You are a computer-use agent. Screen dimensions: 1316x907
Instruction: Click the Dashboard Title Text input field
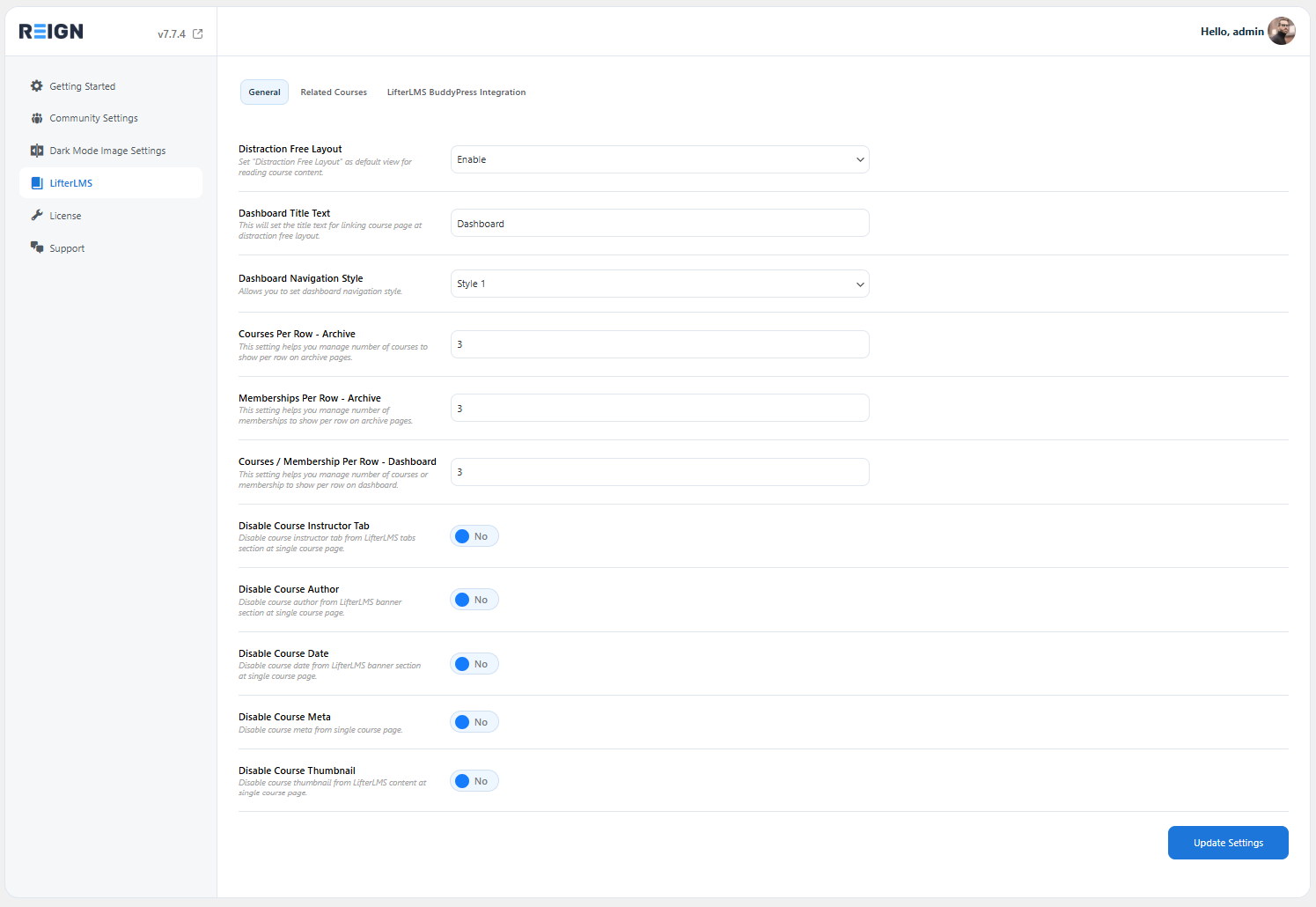click(659, 223)
